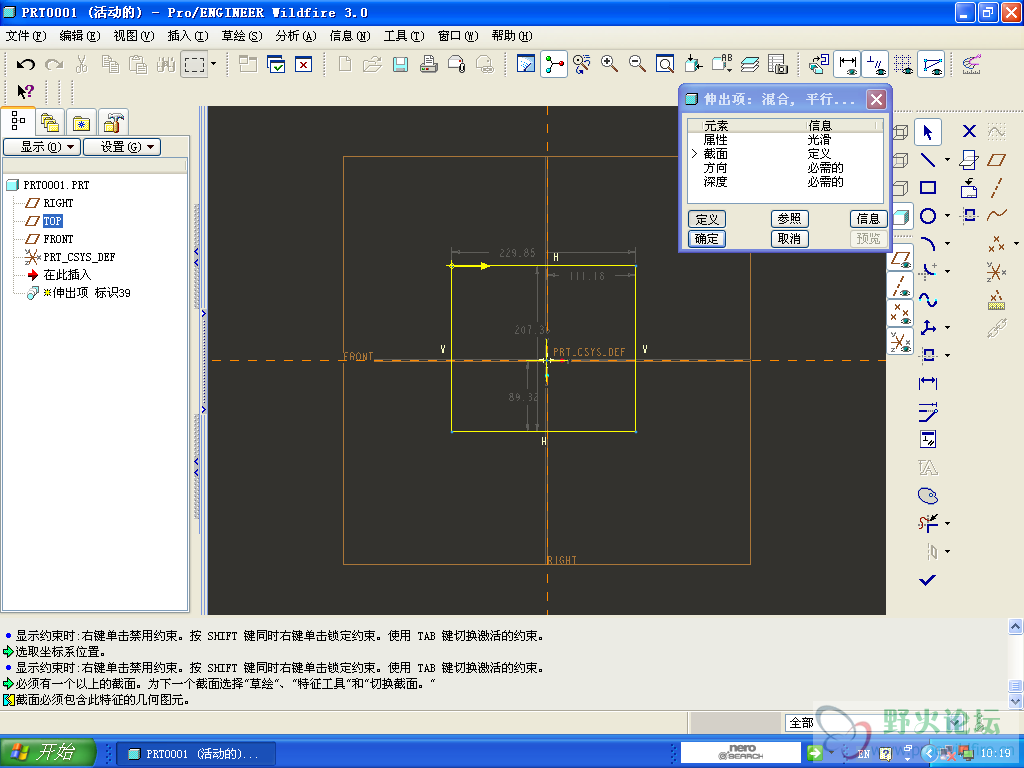Select the dimension tool
1024x768 pixels.
click(928, 383)
